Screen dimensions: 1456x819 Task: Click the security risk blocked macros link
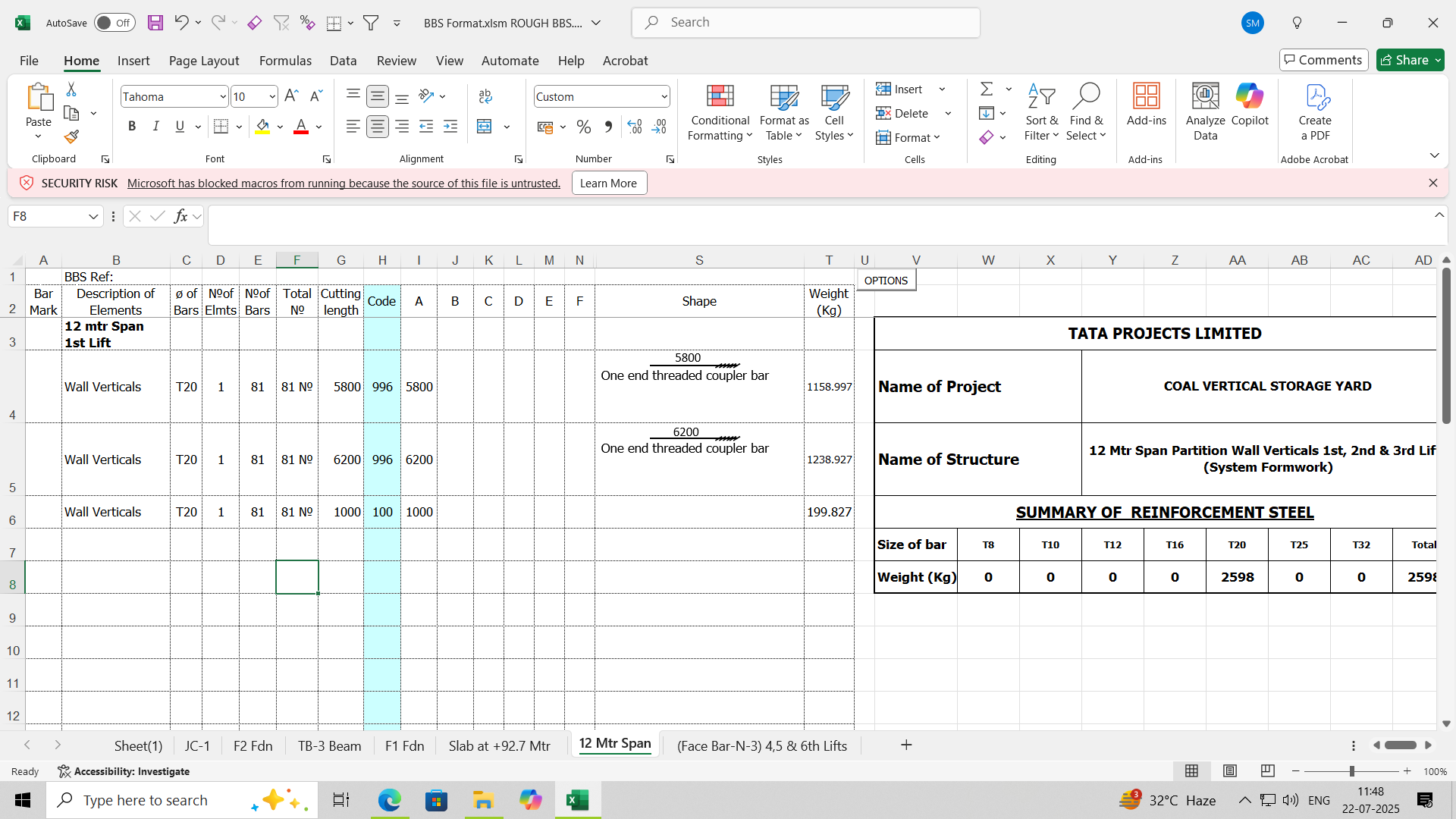coord(344,184)
